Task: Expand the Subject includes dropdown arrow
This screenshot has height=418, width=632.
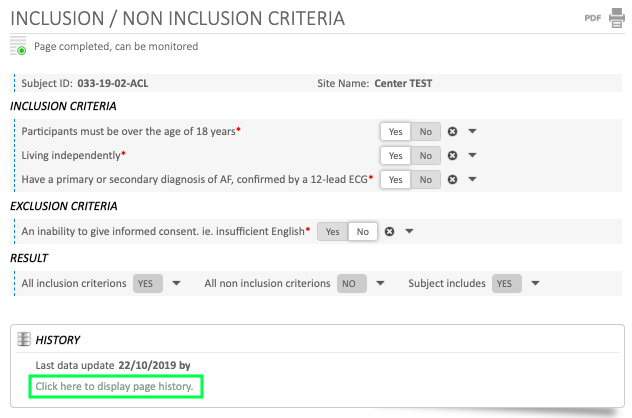Action: pos(535,284)
